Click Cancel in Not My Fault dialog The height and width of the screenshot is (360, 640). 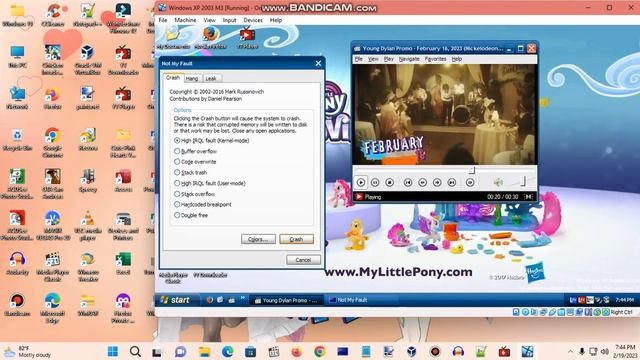tap(303, 260)
